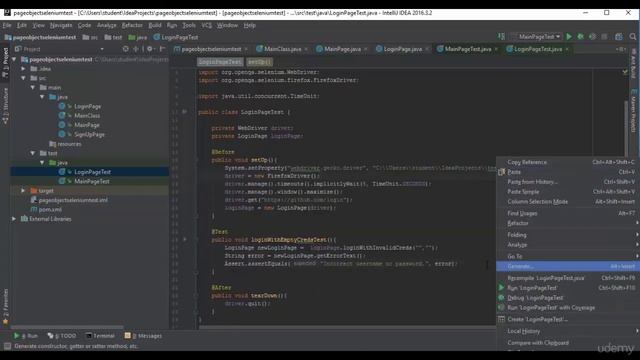
Task: Open the Run tool window at bottom
Action: [x=25, y=336]
